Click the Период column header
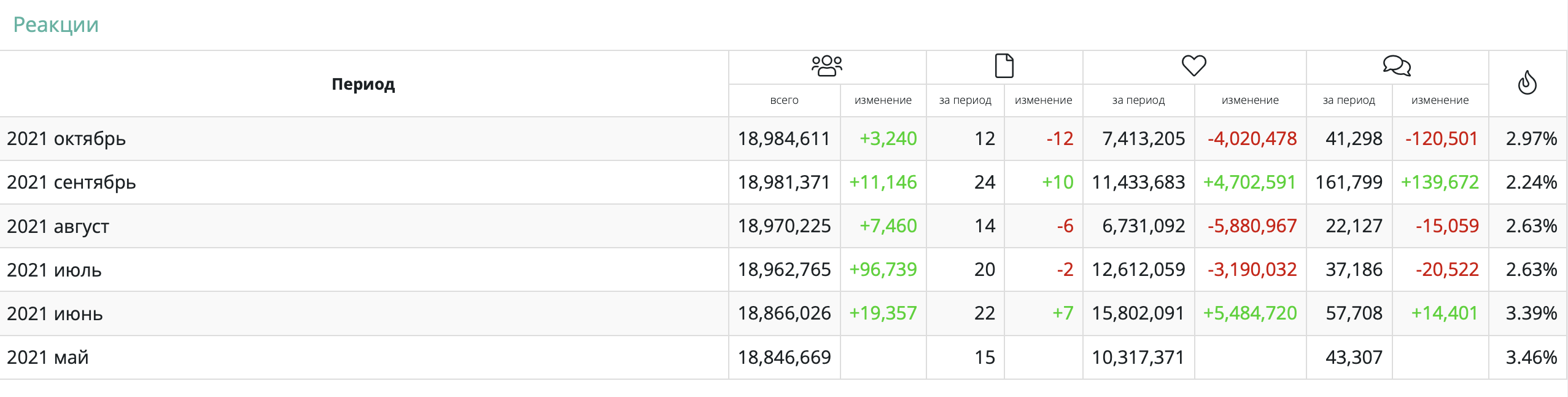 coord(363,84)
